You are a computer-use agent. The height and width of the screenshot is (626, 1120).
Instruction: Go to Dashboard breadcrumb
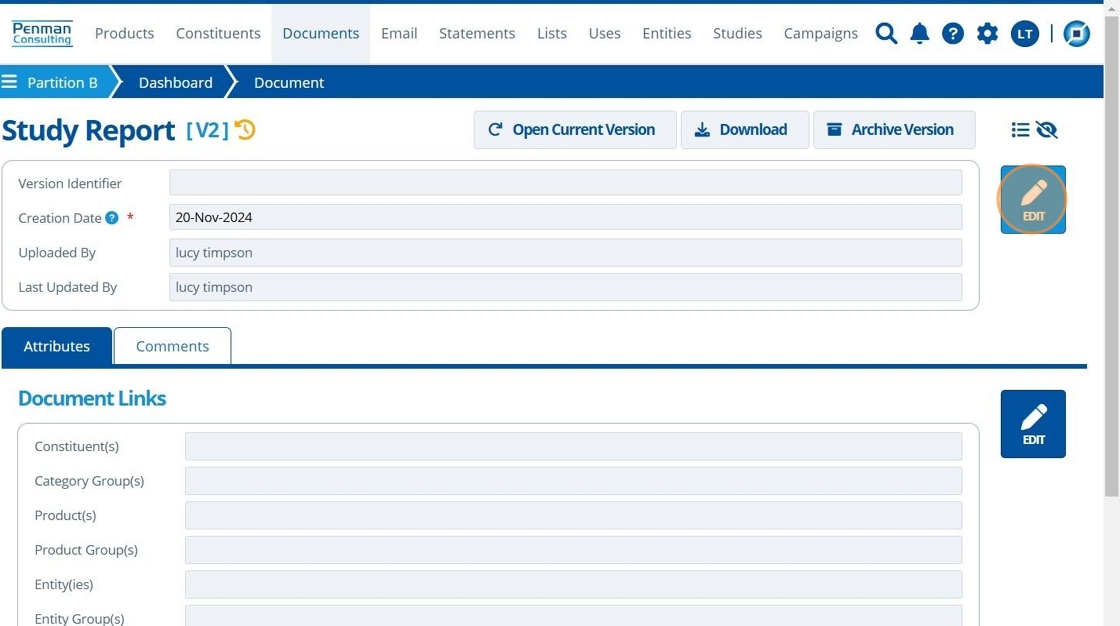(175, 82)
